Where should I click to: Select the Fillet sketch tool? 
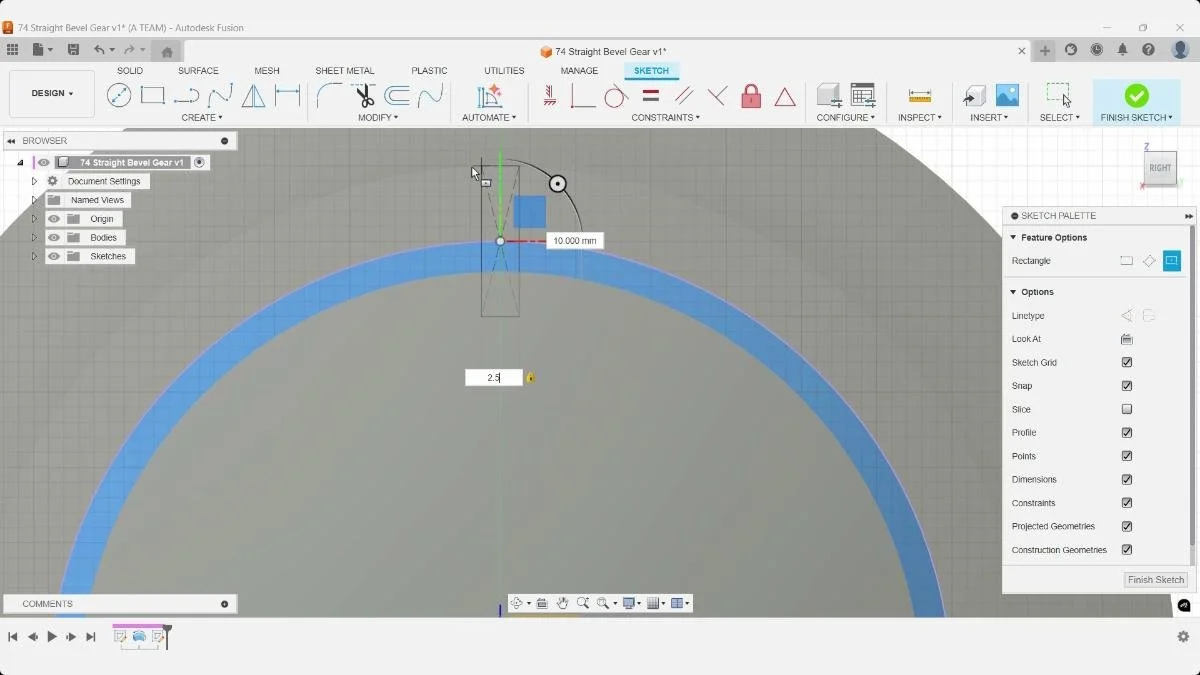tap(329, 96)
